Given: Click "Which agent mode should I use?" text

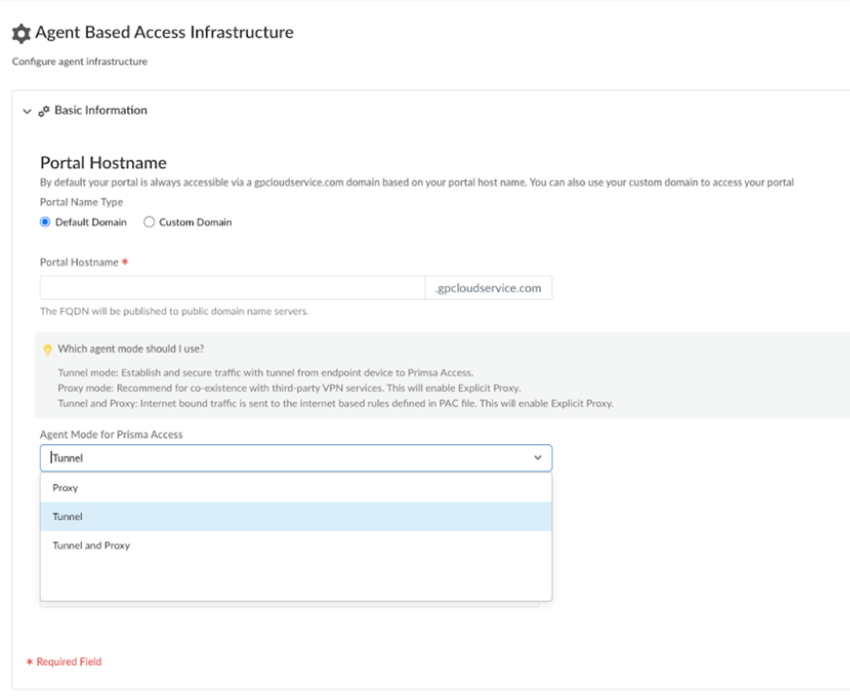Looking at the screenshot, I should coord(131,349).
